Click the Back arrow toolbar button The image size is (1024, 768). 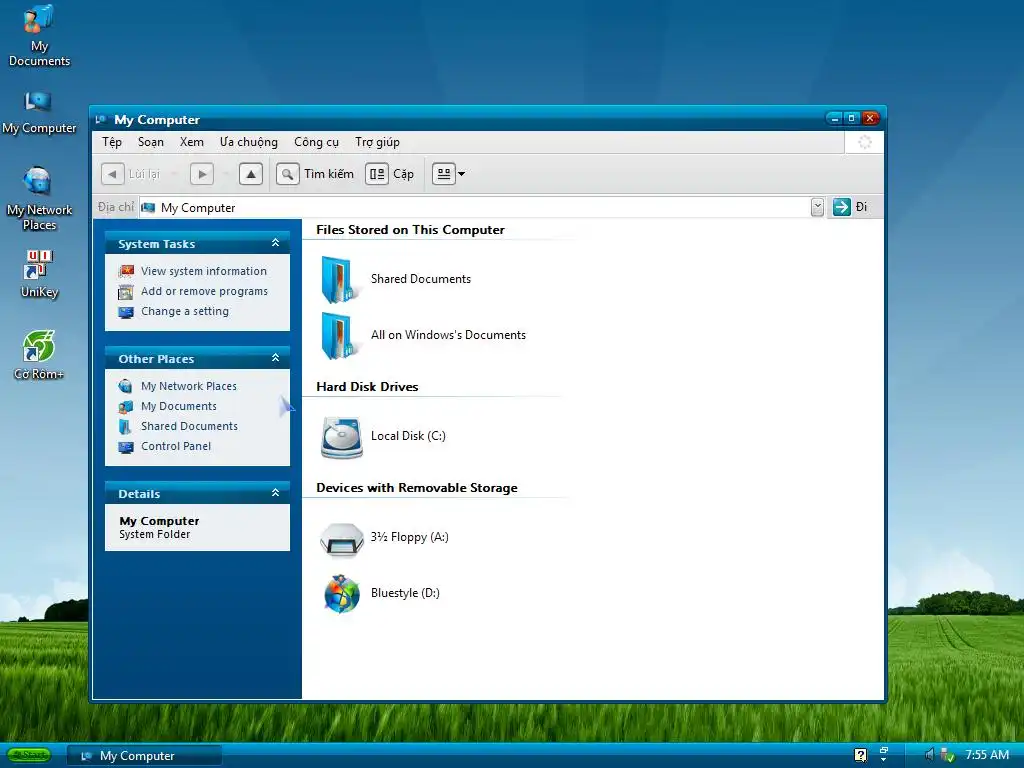click(x=112, y=174)
